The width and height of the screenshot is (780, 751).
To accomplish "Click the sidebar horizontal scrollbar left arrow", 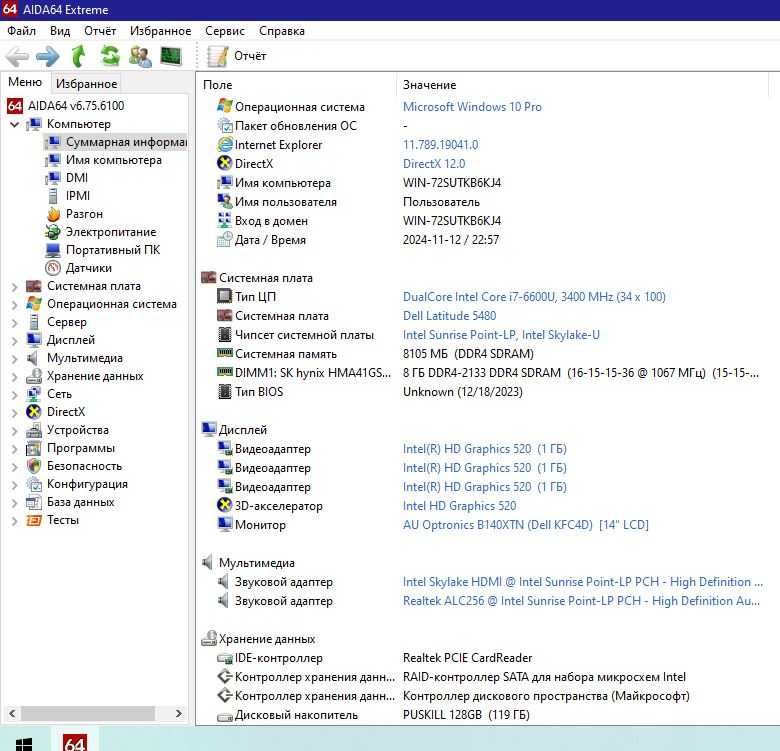I will point(12,713).
